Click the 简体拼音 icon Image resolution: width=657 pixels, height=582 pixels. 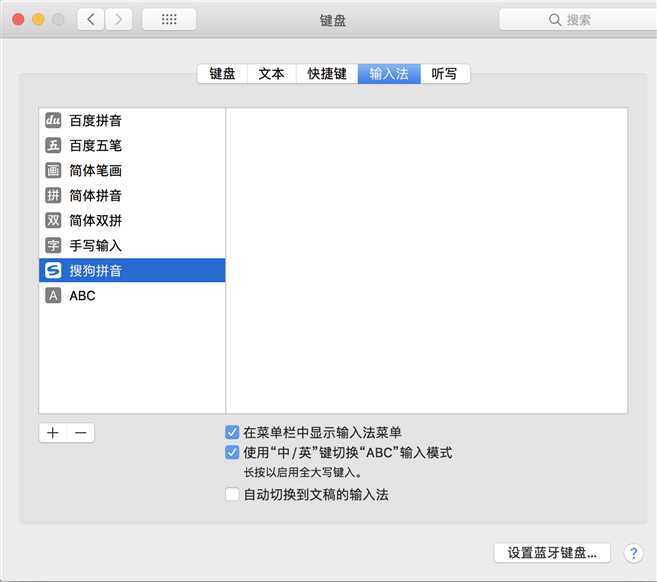click(53, 195)
